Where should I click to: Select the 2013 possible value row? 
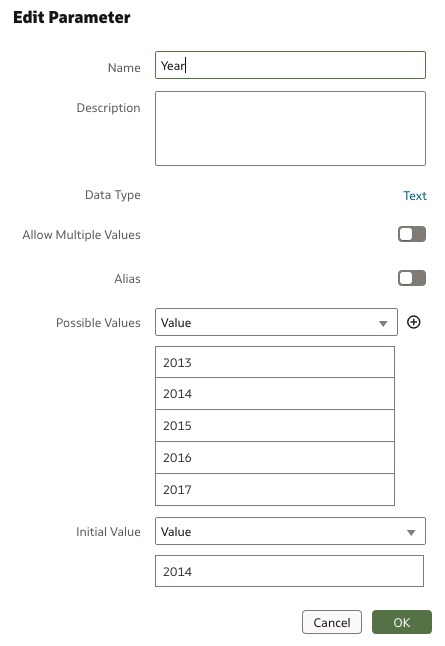tap(275, 362)
